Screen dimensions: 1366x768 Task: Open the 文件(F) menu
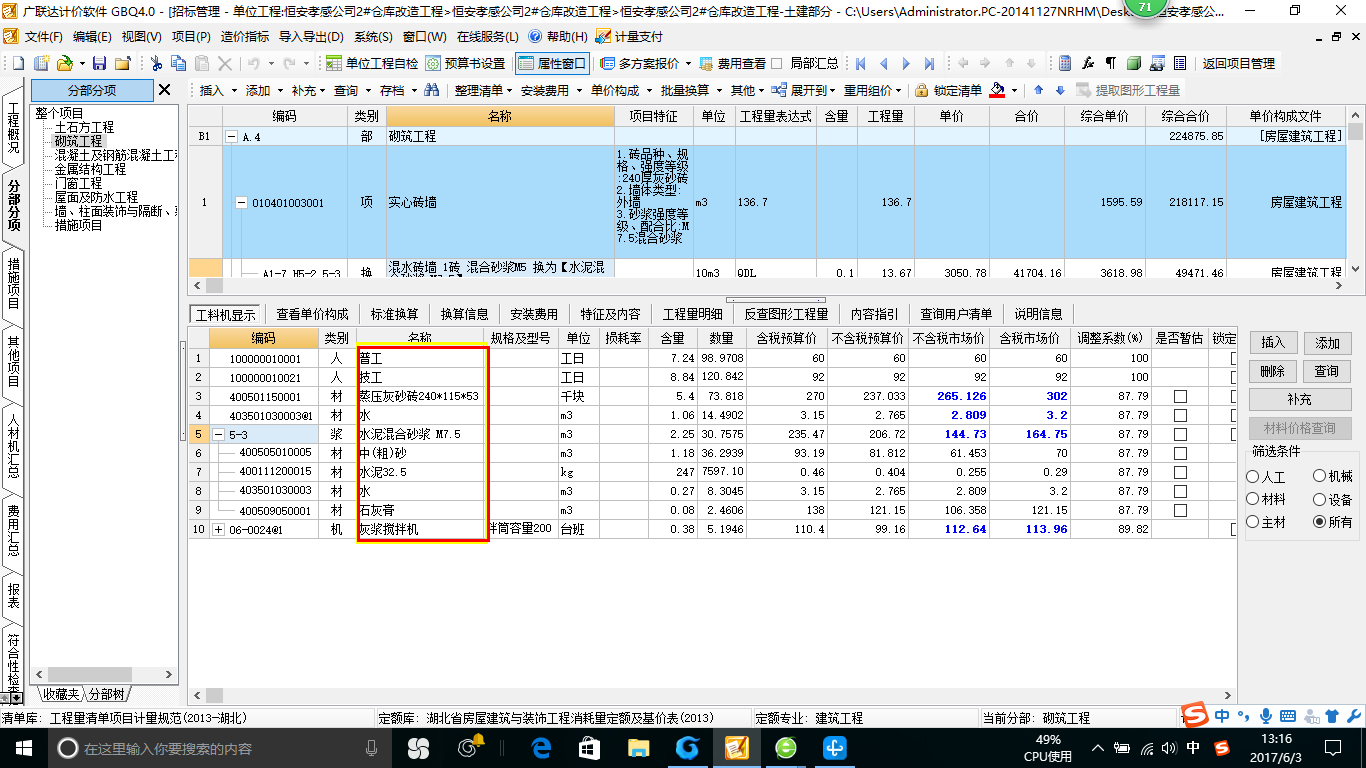point(44,37)
